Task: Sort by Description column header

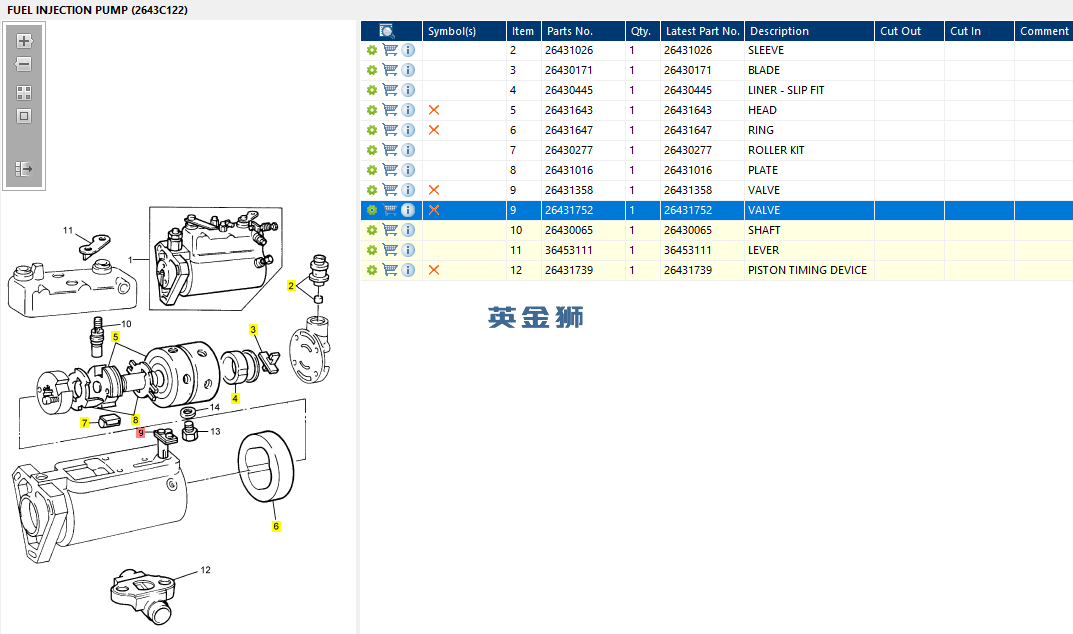Action: (810, 31)
